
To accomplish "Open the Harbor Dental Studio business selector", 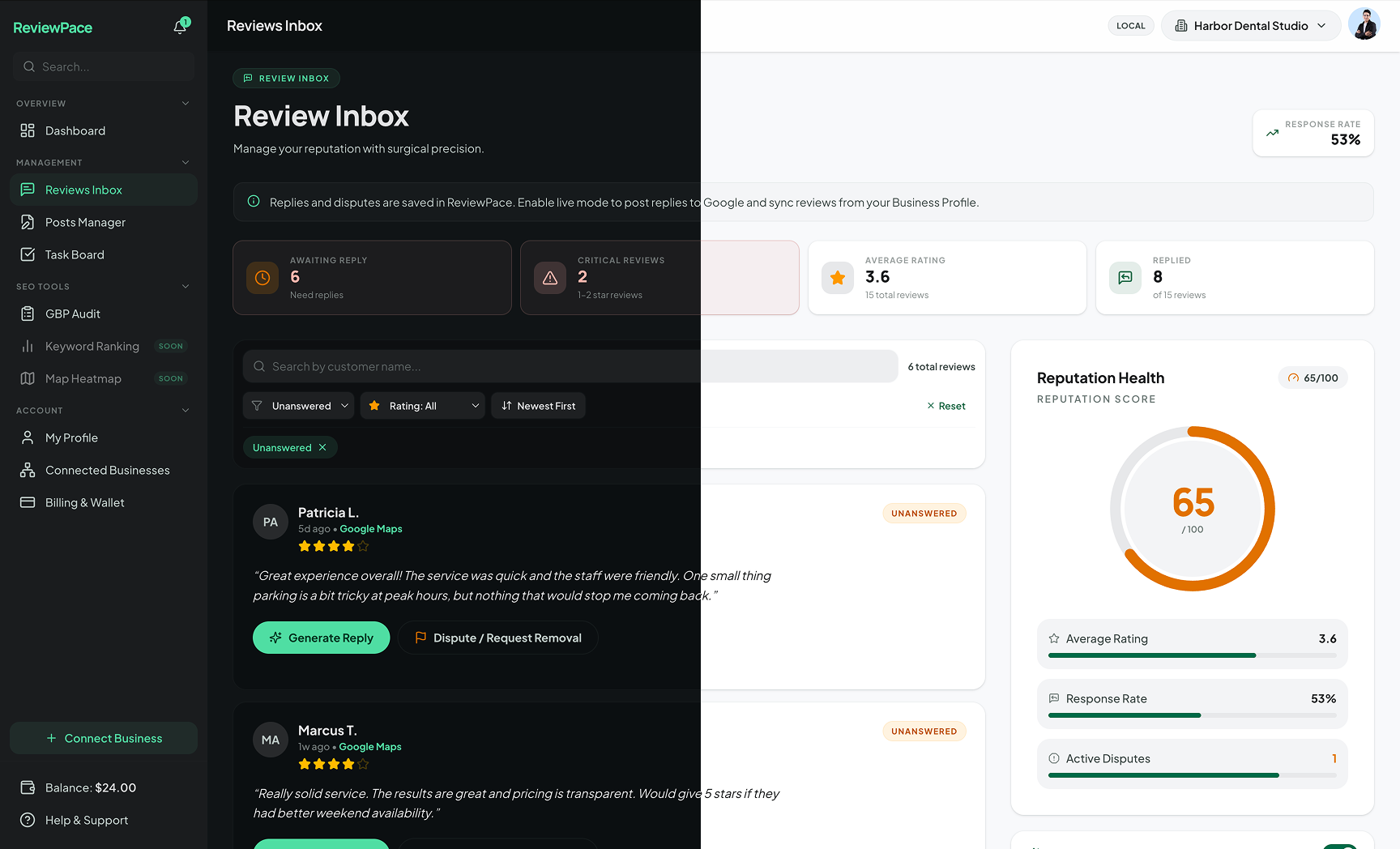I will pyautogui.click(x=1250, y=25).
